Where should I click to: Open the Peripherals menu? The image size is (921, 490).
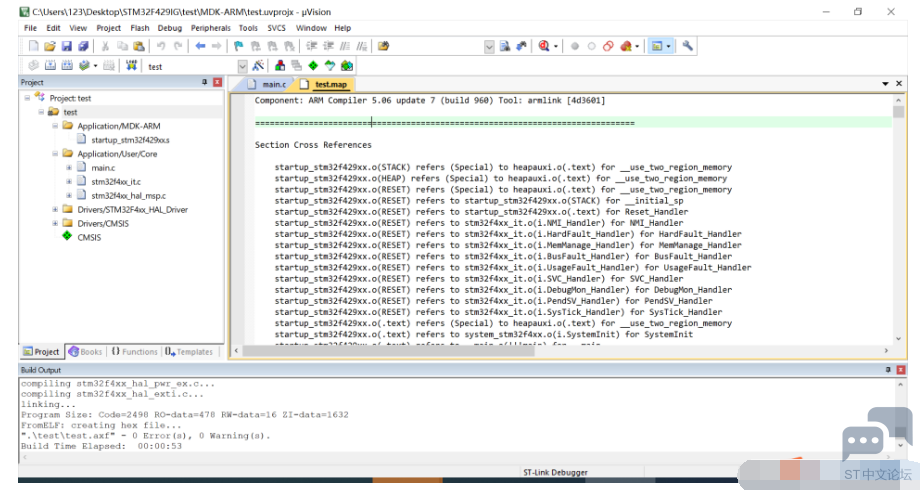coord(210,28)
